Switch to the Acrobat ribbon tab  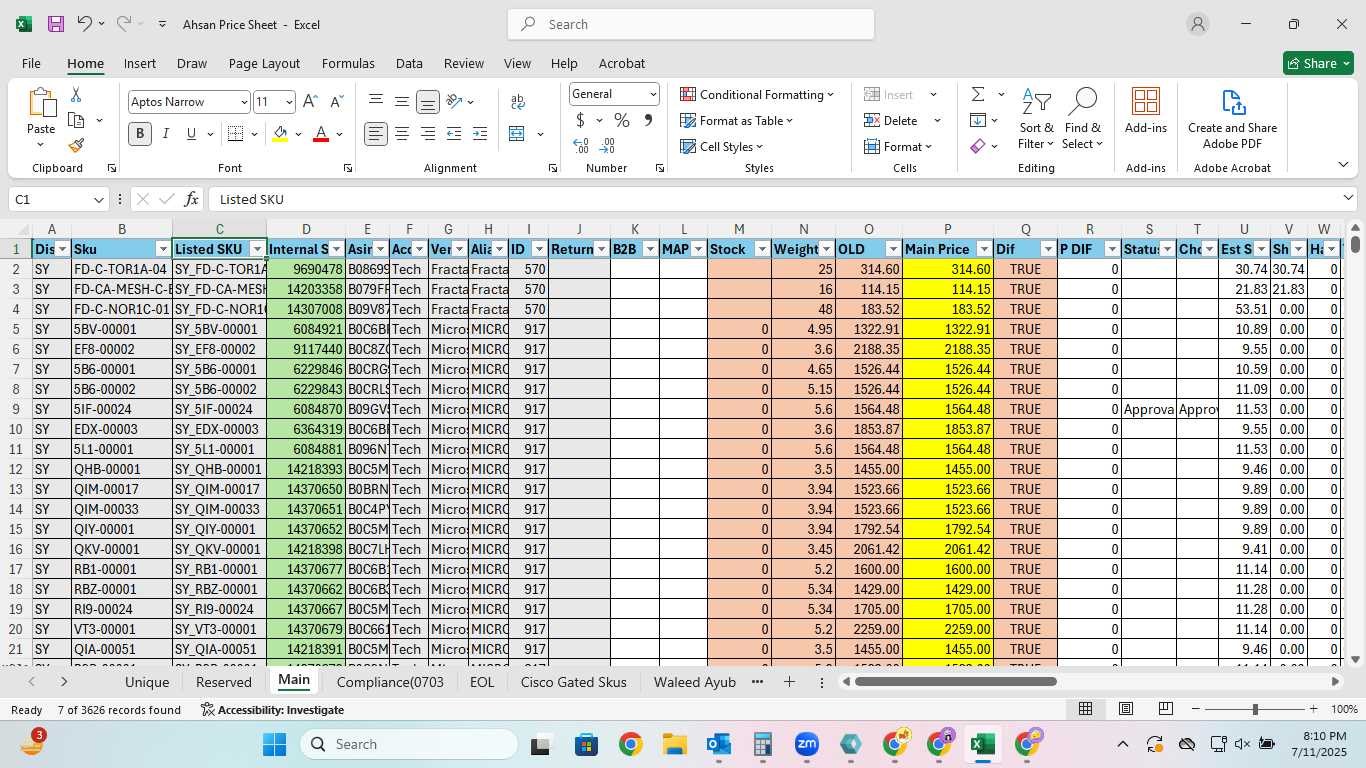(621, 63)
